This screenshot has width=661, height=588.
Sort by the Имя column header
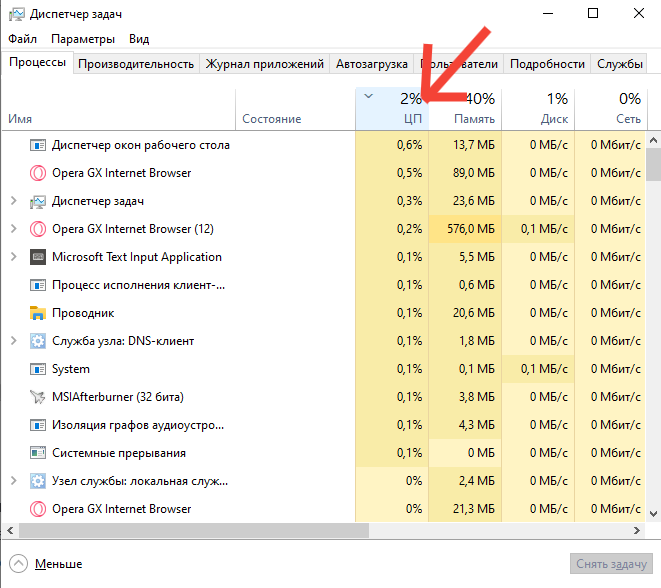(118, 110)
